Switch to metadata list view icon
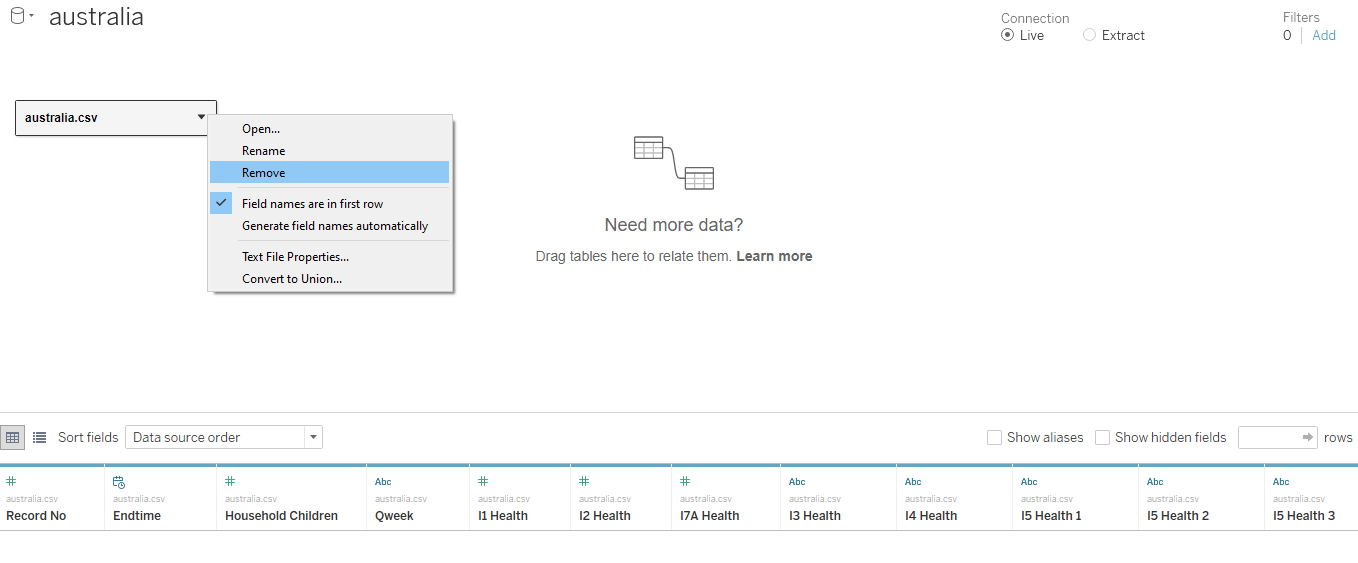Screen dimensions: 1358x563 coord(40,437)
